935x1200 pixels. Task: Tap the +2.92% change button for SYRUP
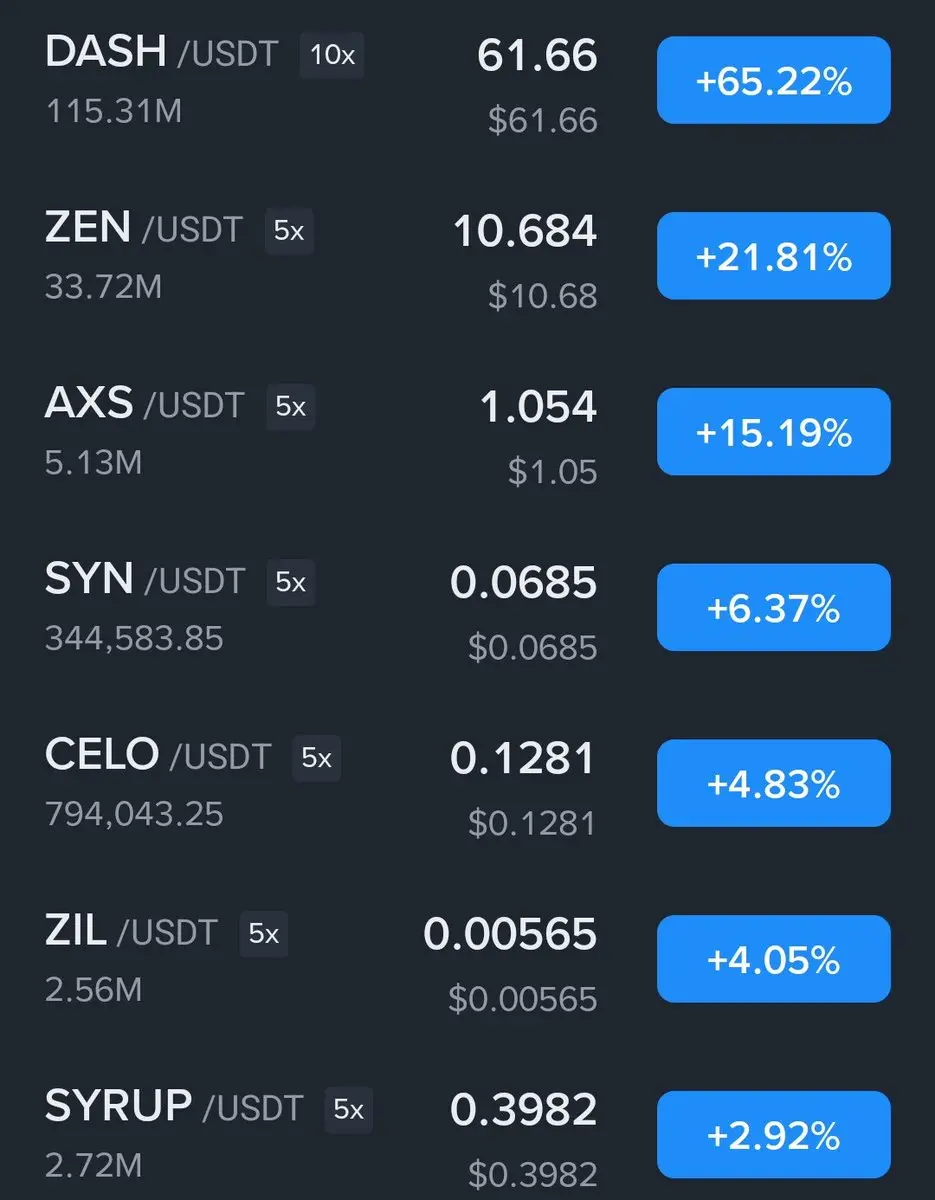click(x=773, y=1135)
